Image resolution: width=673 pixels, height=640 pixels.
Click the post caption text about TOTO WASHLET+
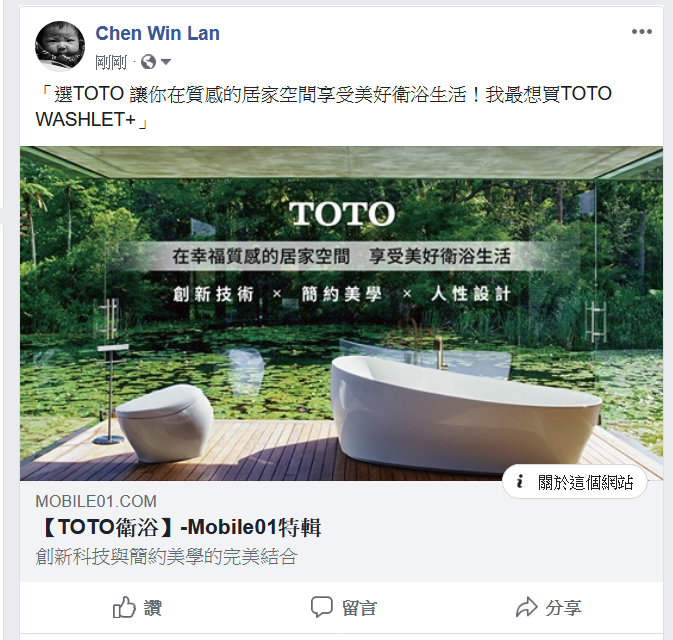point(323,106)
